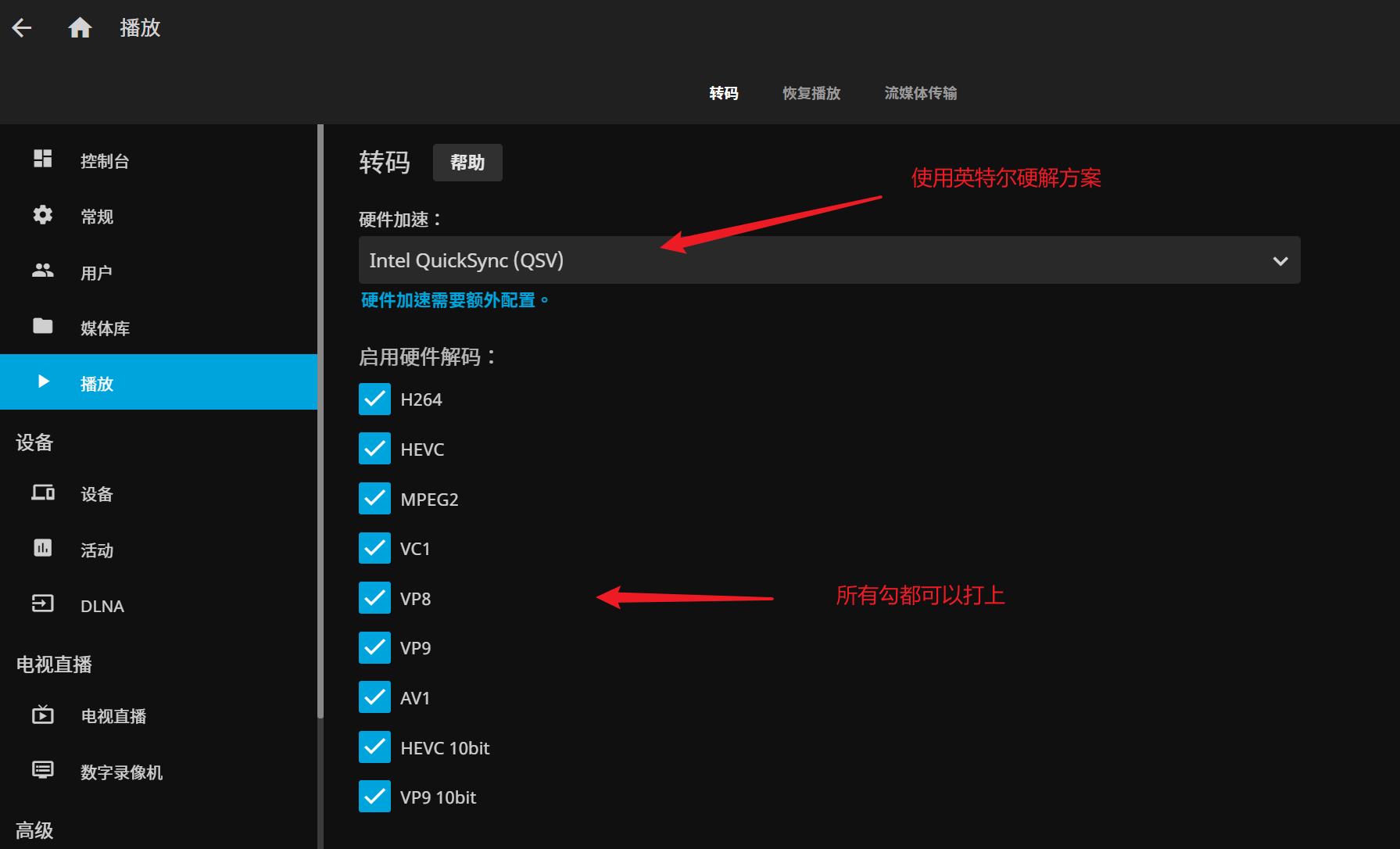The width and height of the screenshot is (1400, 849).
Task: Click the 播放 playback icon
Action: pyautogui.click(x=42, y=382)
